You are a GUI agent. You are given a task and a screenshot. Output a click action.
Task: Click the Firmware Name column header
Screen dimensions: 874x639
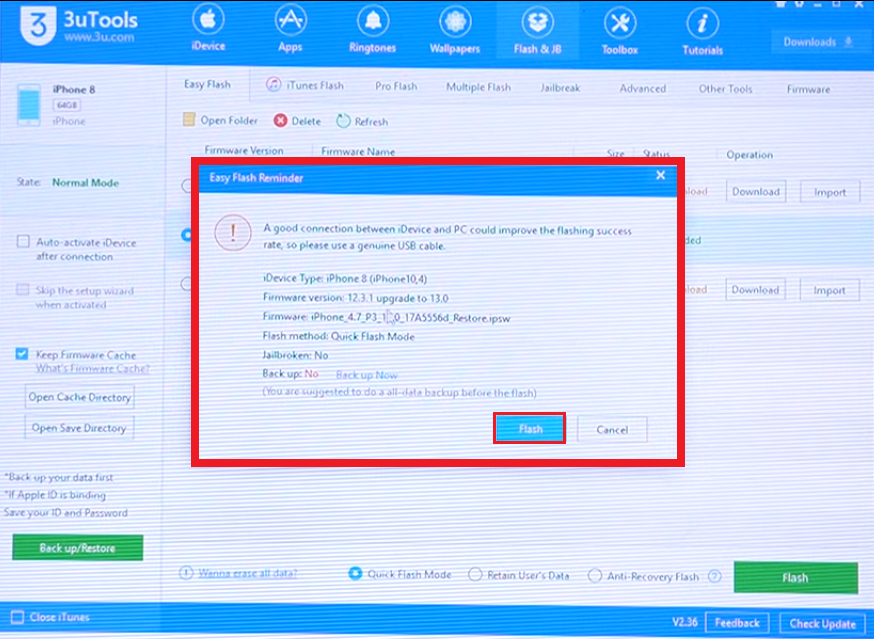(358, 151)
